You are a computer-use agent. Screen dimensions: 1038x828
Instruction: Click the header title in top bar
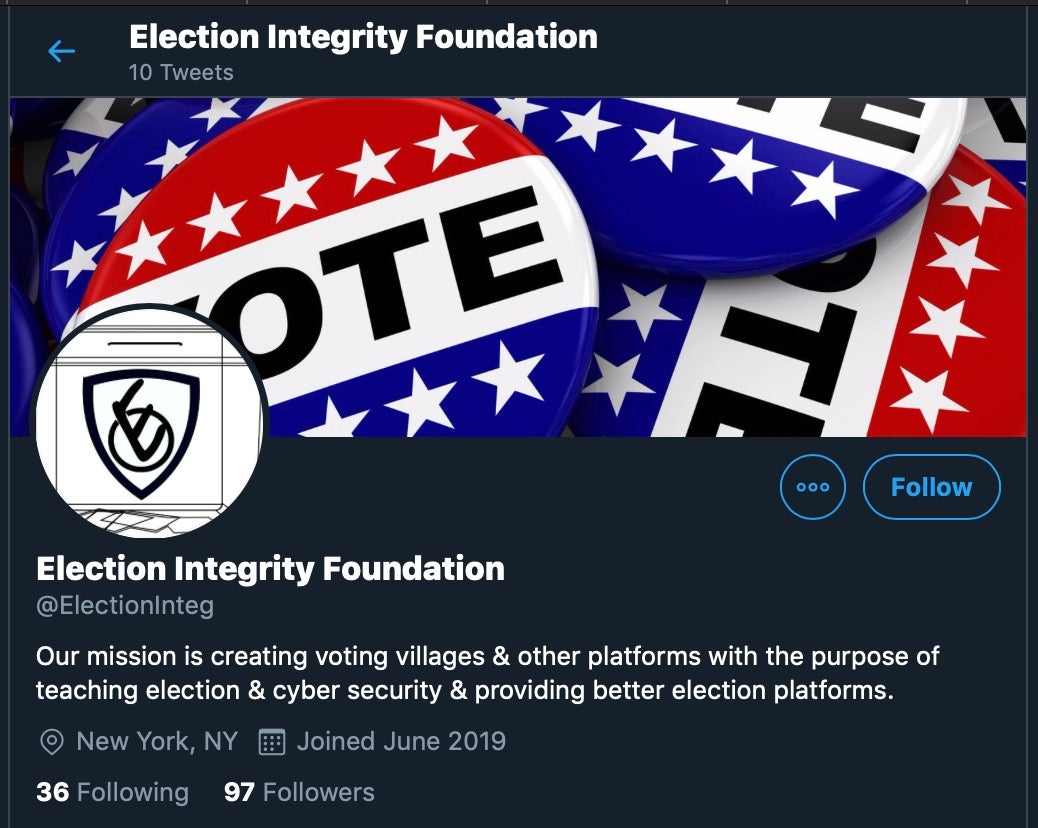pos(363,37)
